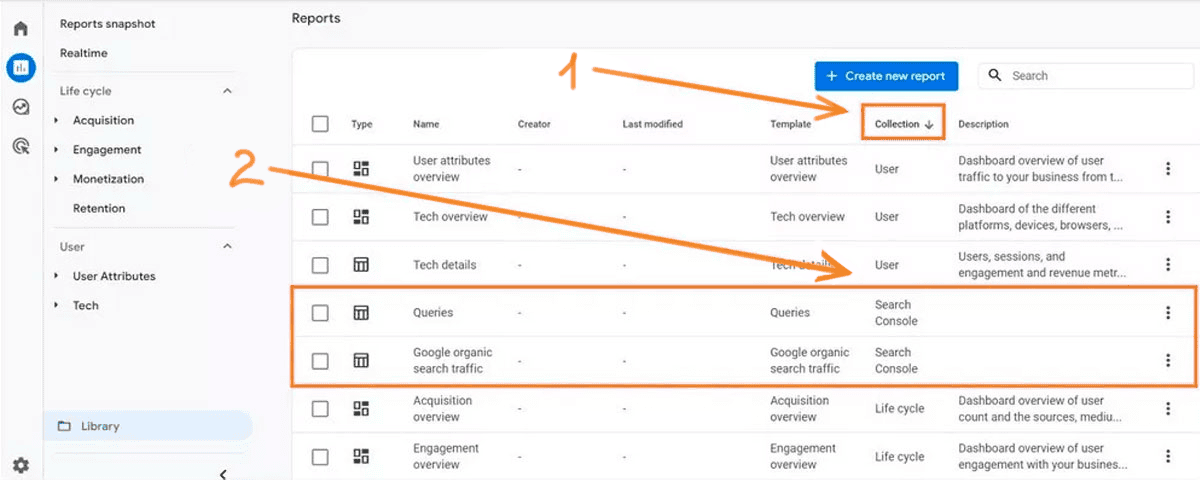Open more options for Tech overview row
Image resolution: width=1200 pixels, height=480 pixels.
(x=1167, y=217)
